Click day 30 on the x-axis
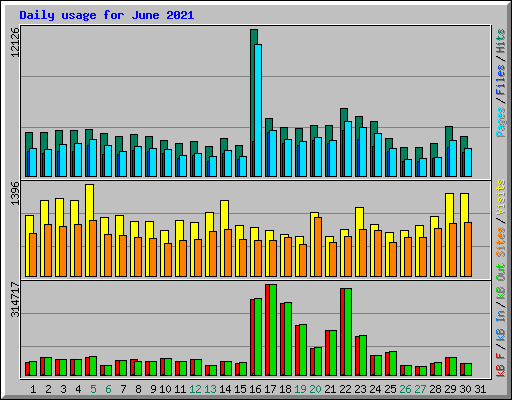Image resolution: width=512 pixels, height=400 pixels. [465, 389]
